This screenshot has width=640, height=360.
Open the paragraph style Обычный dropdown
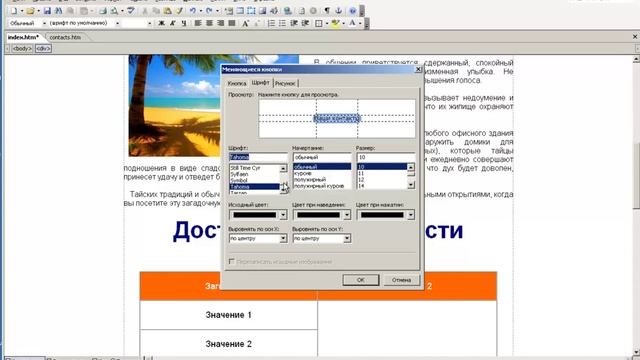[44, 23]
